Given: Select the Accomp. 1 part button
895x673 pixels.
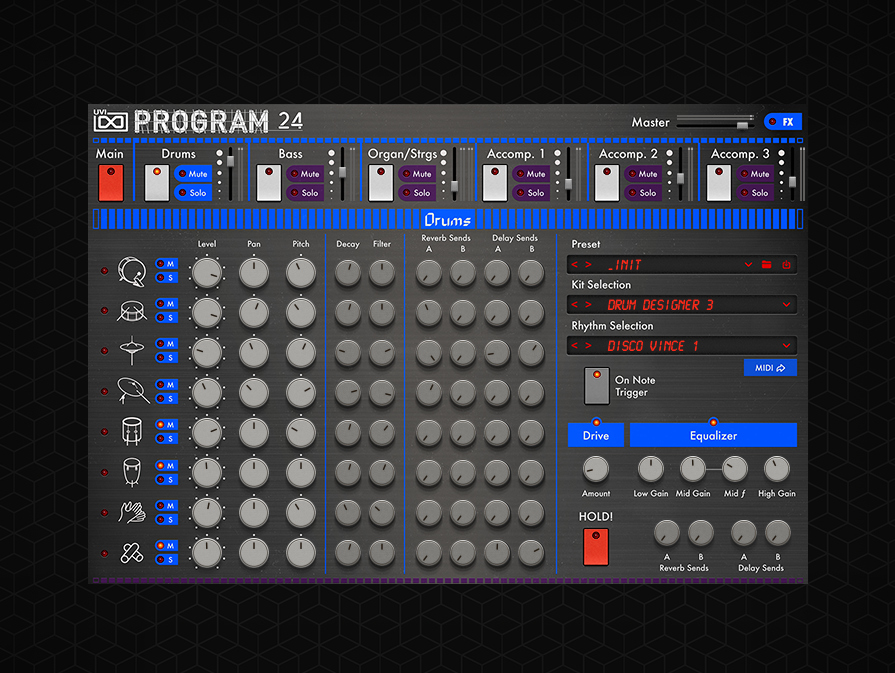Looking at the screenshot, I should (495, 183).
